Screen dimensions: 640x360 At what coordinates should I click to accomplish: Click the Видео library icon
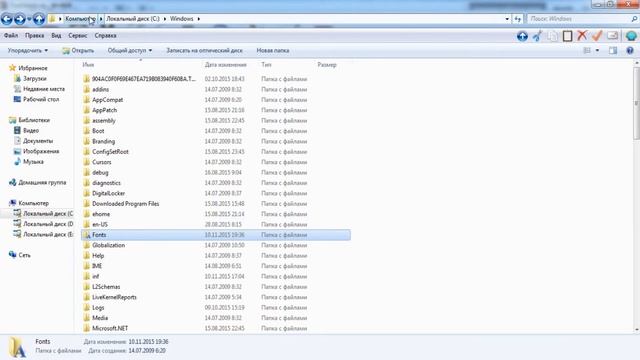[x=17, y=130]
